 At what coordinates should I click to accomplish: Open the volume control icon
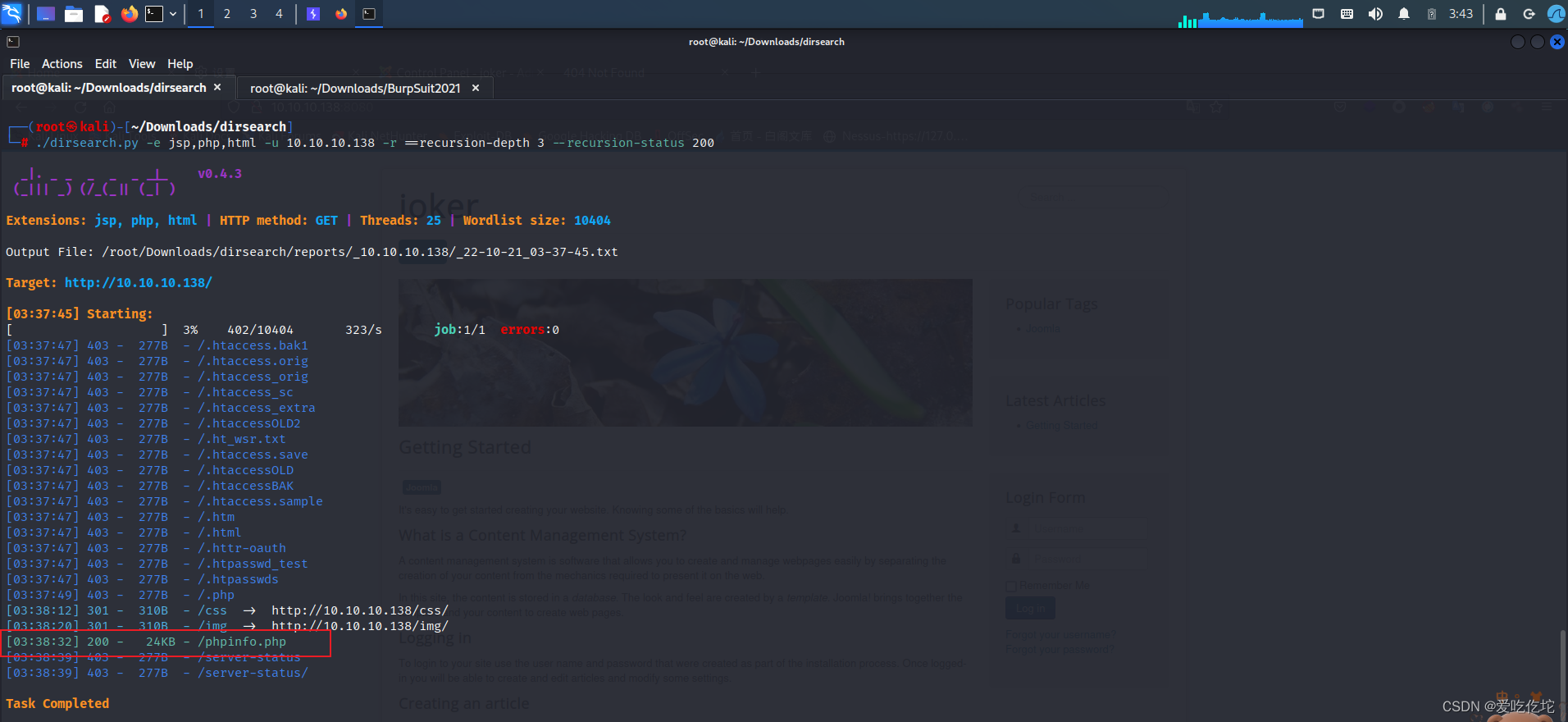tap(1375, 14)
